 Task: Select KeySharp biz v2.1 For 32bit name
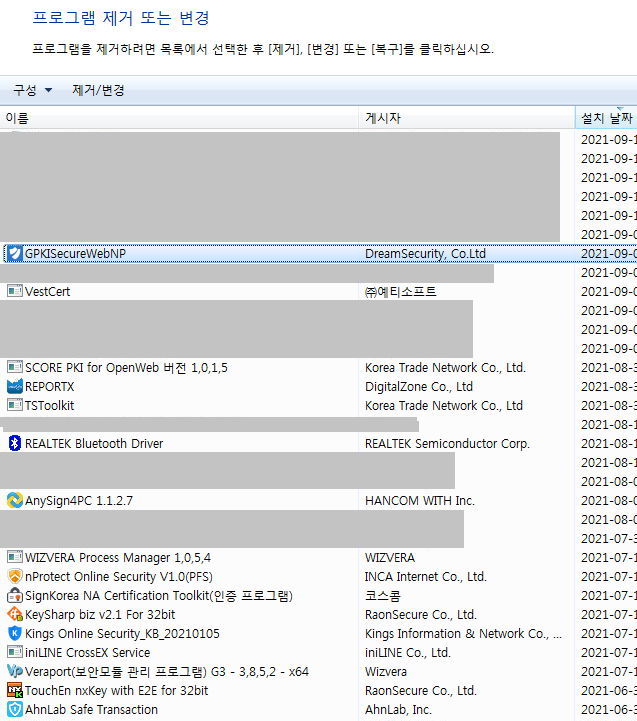coord(100,615)
